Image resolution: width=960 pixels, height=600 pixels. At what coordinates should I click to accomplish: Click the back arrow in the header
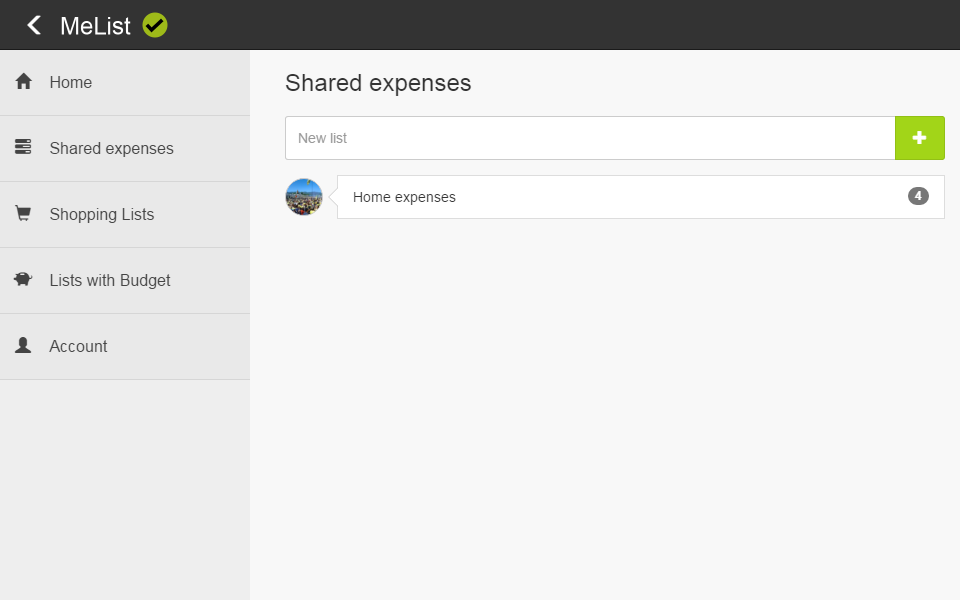[34, 25]
